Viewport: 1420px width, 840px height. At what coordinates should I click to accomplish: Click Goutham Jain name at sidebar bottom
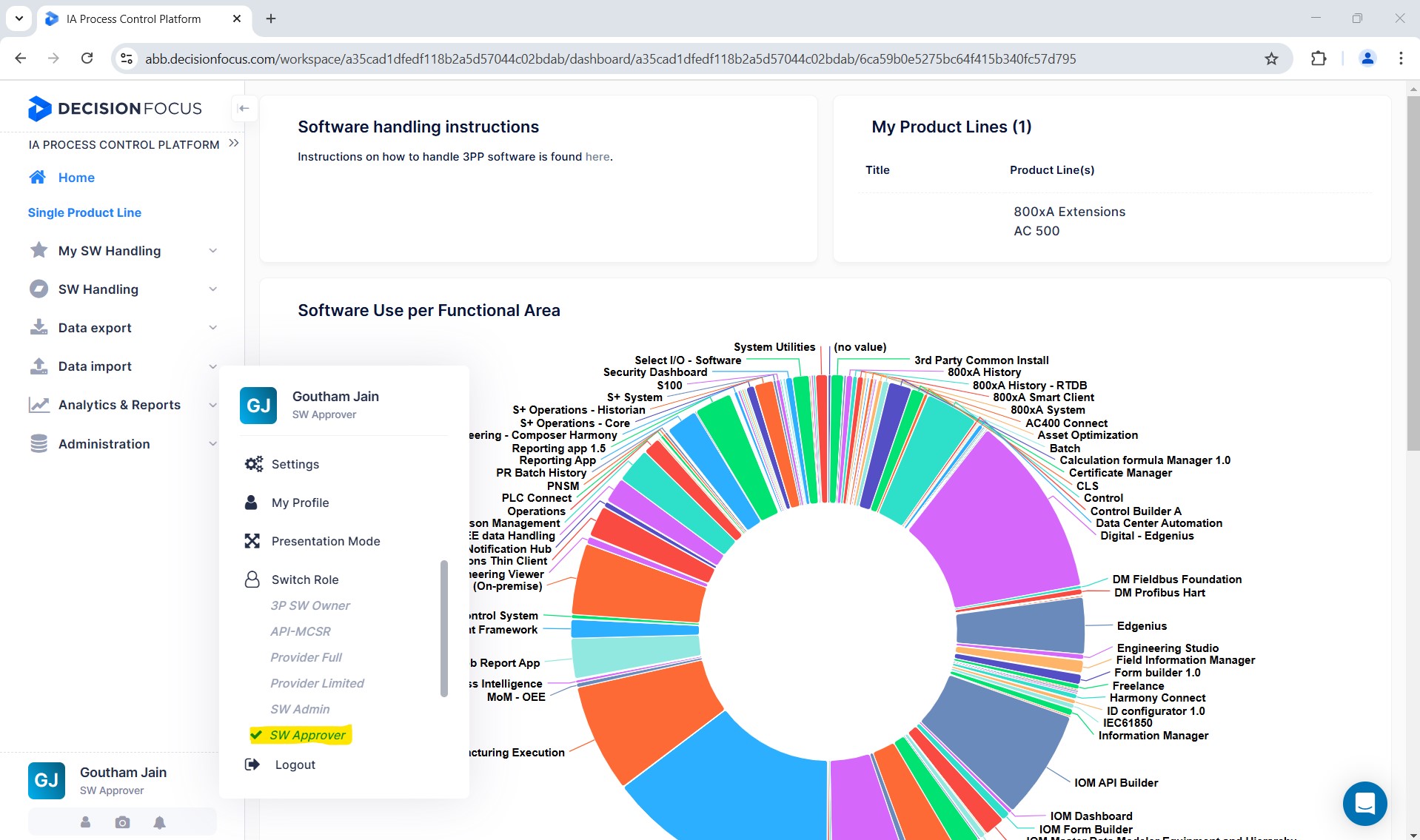tap(123, 772)
